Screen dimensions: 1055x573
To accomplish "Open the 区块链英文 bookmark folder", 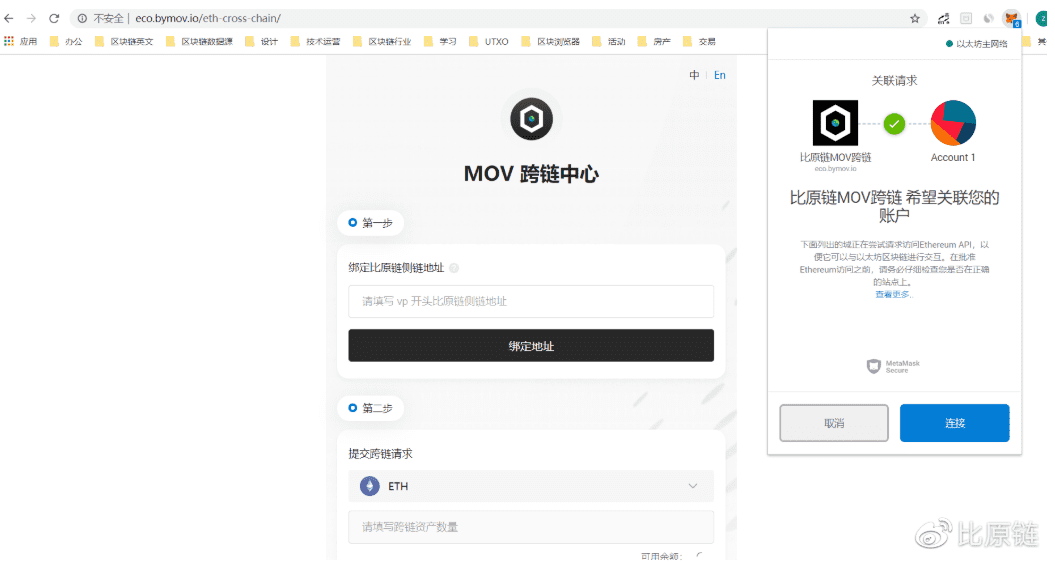I will coord(124,42).
